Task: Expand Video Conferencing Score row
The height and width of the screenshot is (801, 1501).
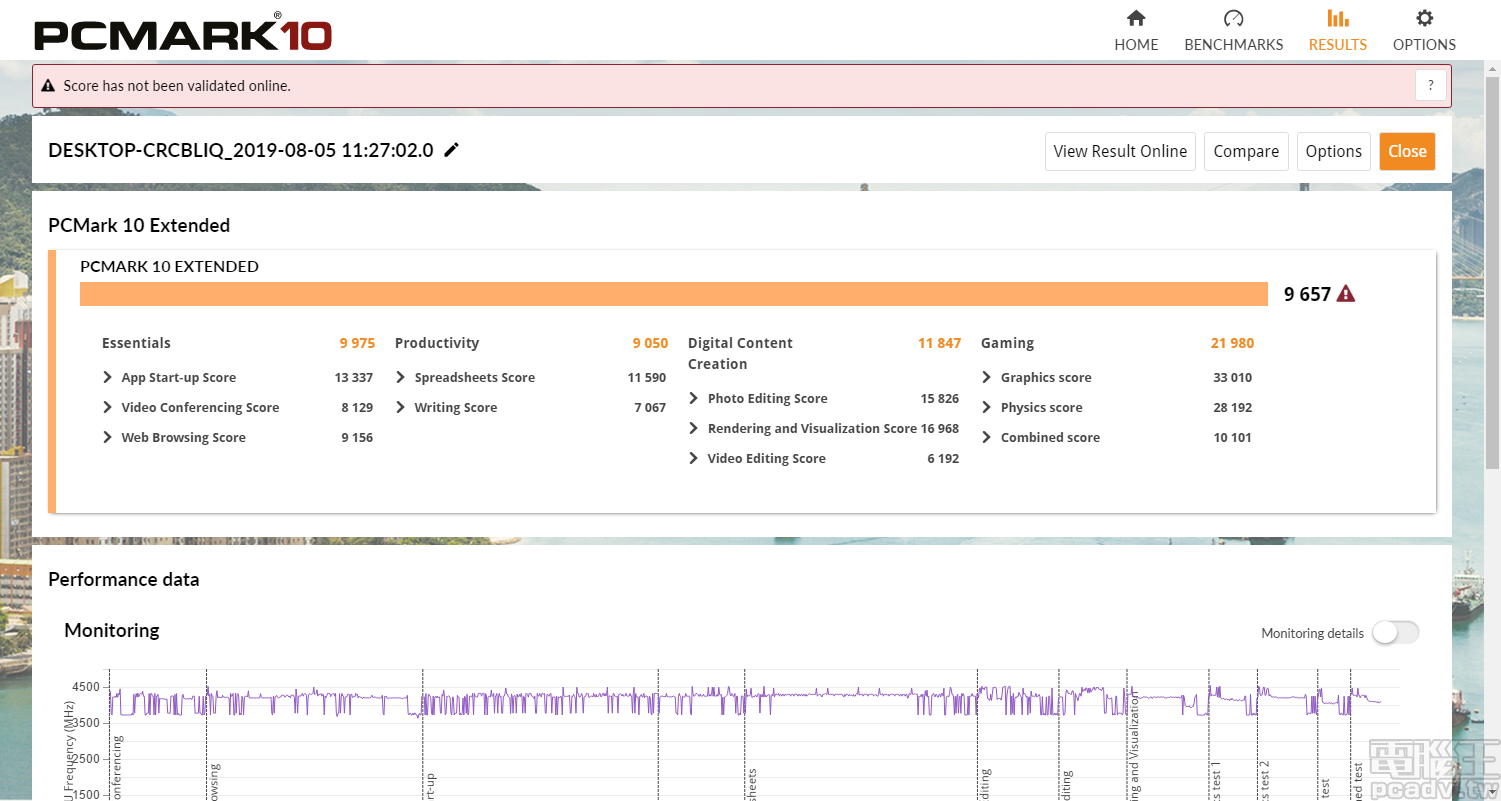Action: (108, 408)
